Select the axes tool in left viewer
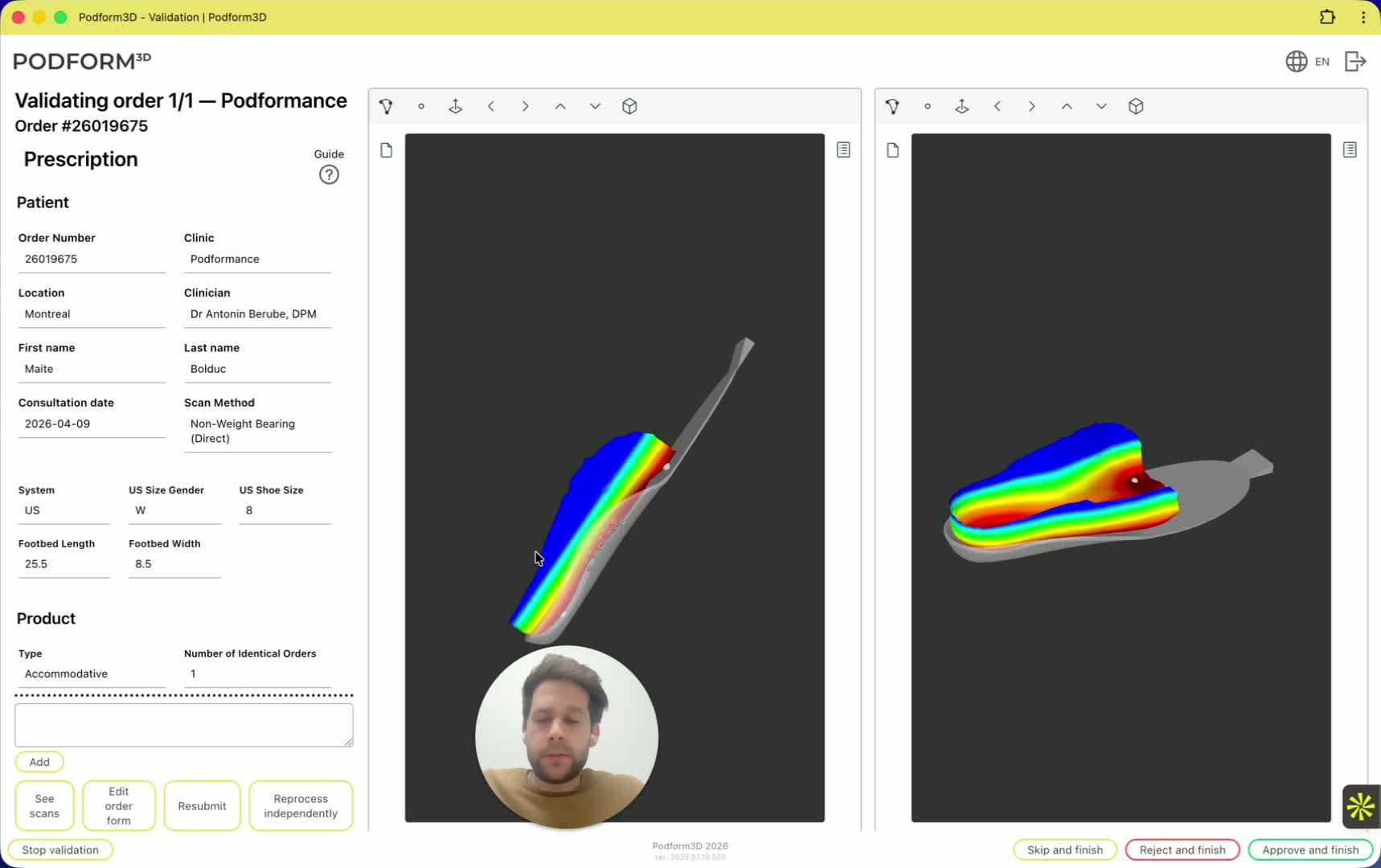The image size is (1381, 868). [x=387, y=106]
